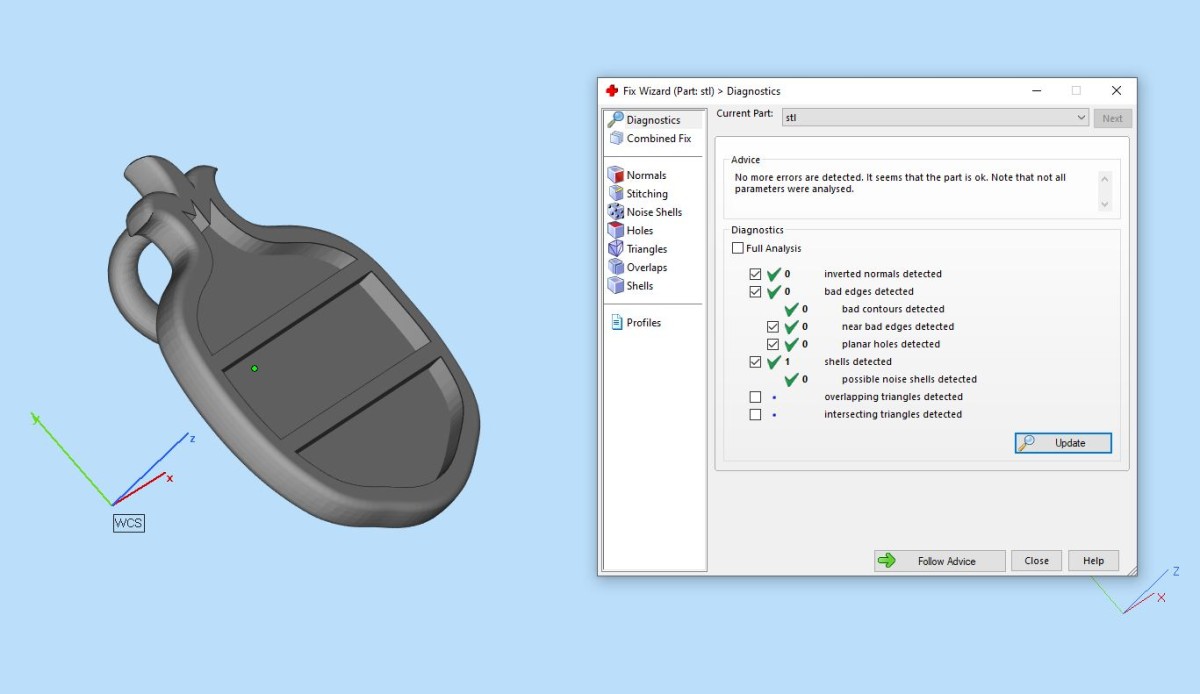Image resolution: width=1200 pixels, height=694 pixels.
Task: Open the Overlaps fix page
Action: tap(647, 268)
